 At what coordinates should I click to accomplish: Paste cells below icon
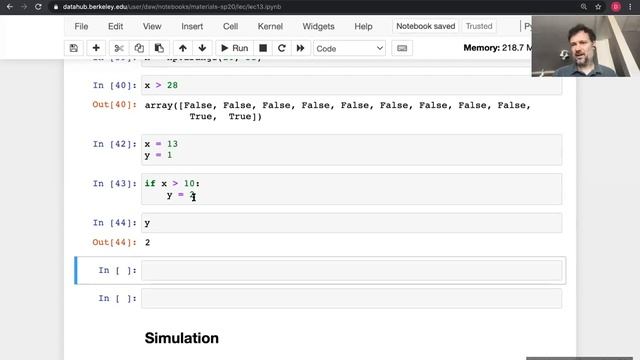point(159,48)
